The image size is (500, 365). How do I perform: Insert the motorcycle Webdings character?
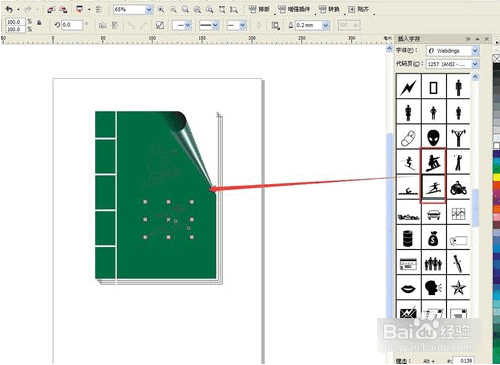tap(458, 188)
